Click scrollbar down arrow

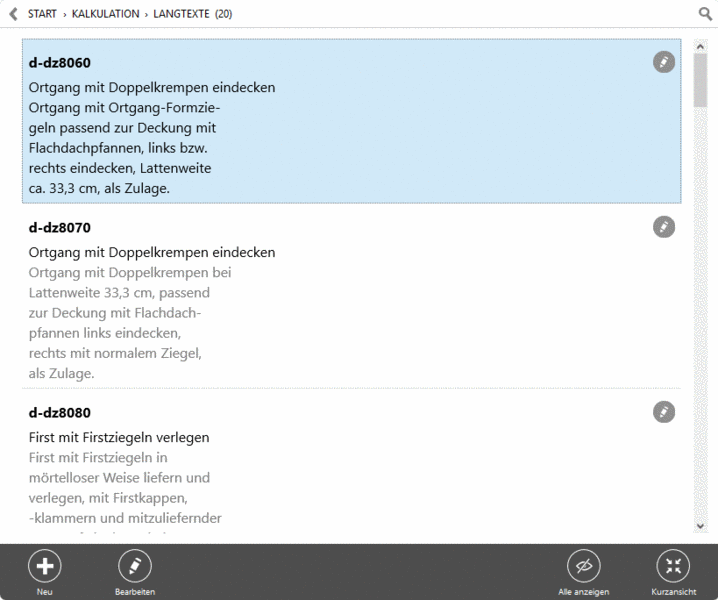(x=700, y=526)
